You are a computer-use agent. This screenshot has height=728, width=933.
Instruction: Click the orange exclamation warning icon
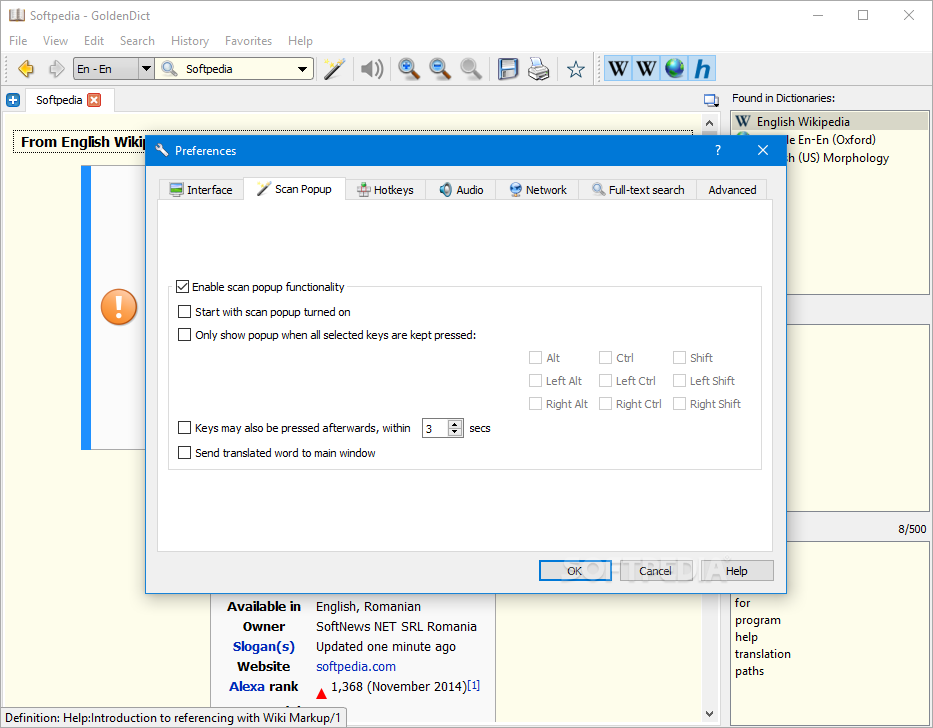coord(119,307)
